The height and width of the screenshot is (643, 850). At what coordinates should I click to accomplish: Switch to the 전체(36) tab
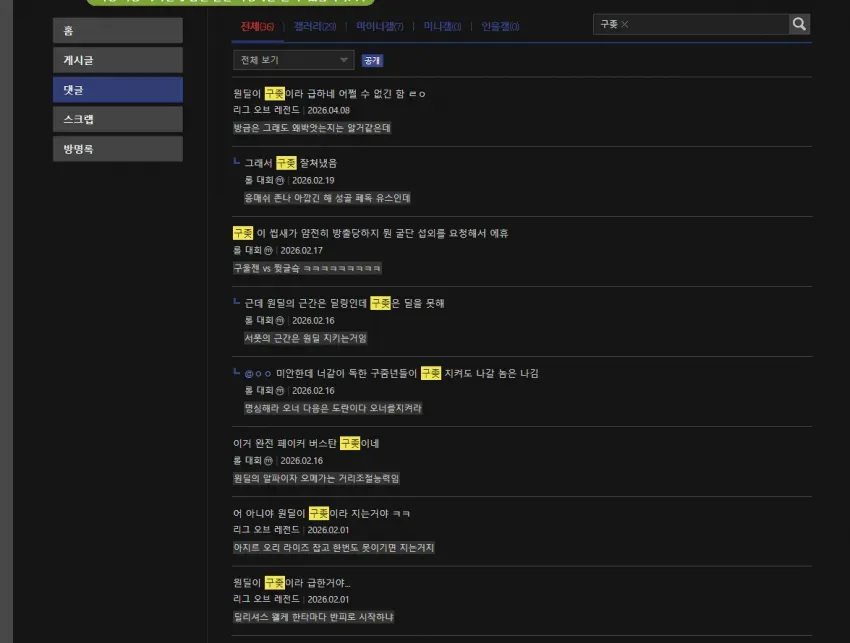click(x=257, y=27)
